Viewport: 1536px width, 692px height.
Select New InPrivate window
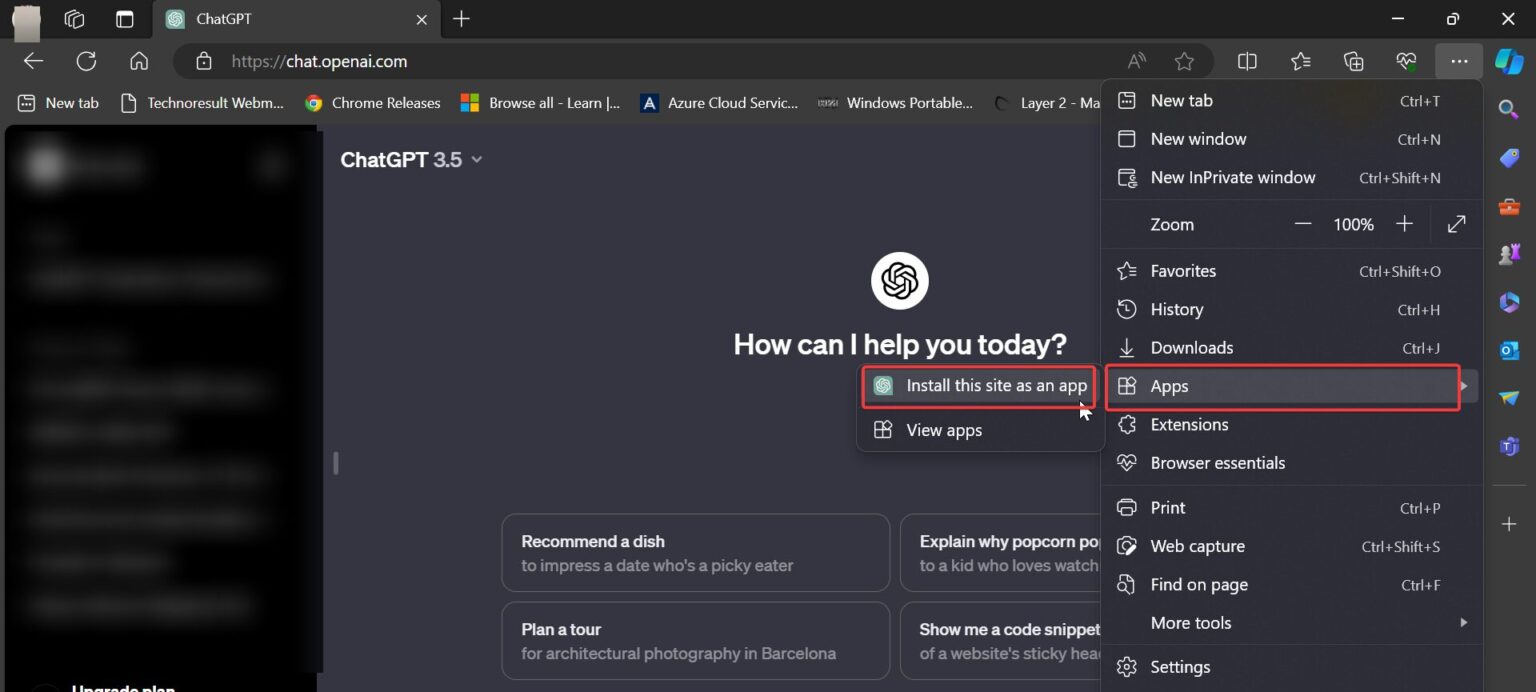point(1233,177)
